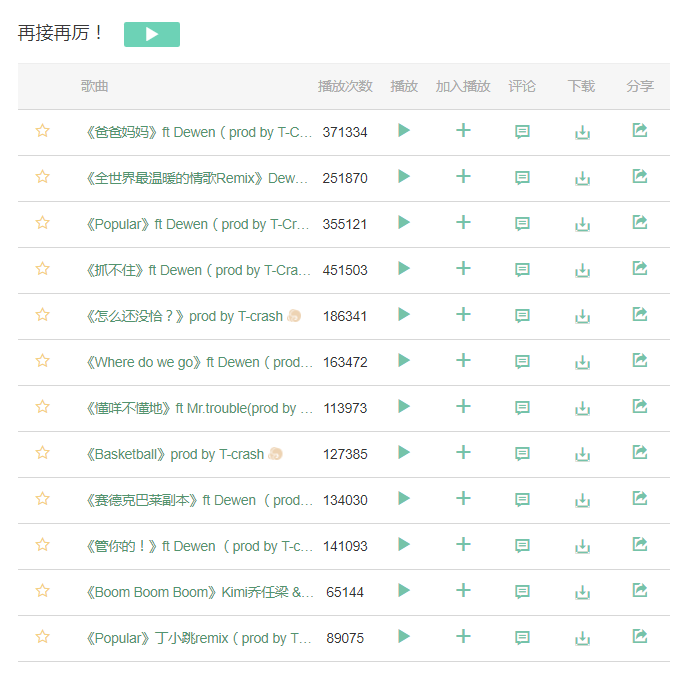Add 《Popular》 ft Dewen to queue

coord(463,222)
